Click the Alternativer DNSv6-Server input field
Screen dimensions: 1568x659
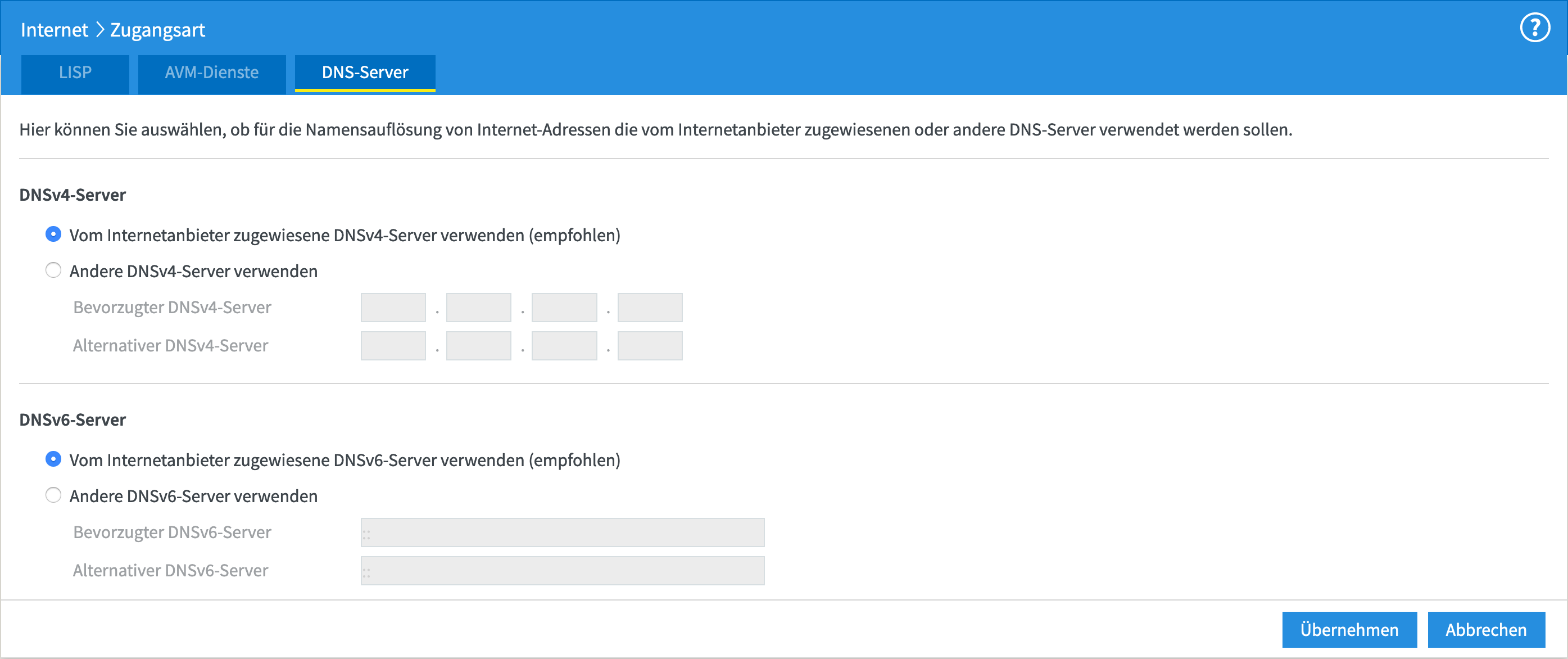pos(562,571)
